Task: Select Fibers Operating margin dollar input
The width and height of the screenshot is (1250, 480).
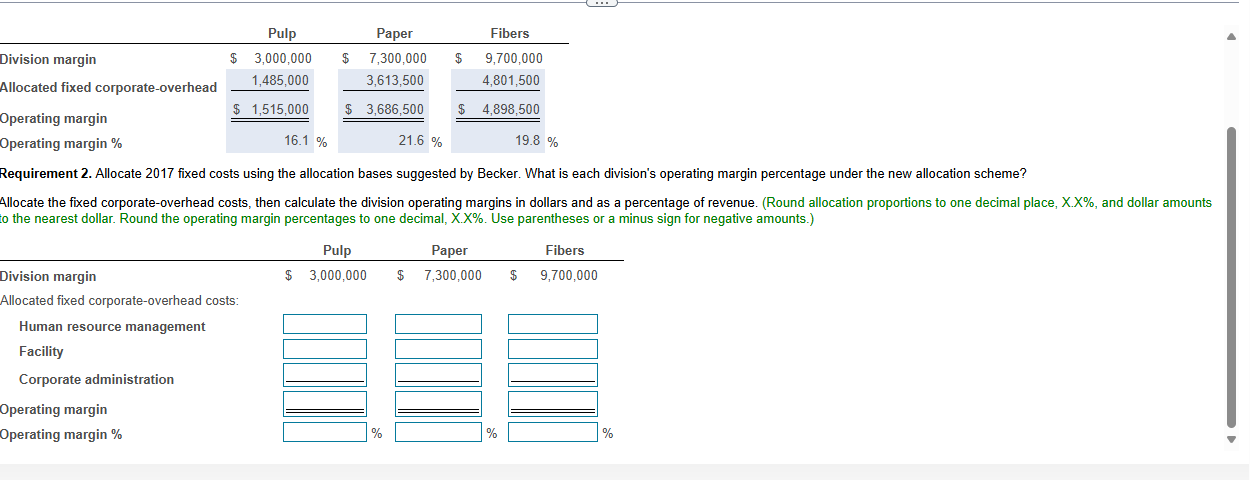Action: [x=553, y=403]
